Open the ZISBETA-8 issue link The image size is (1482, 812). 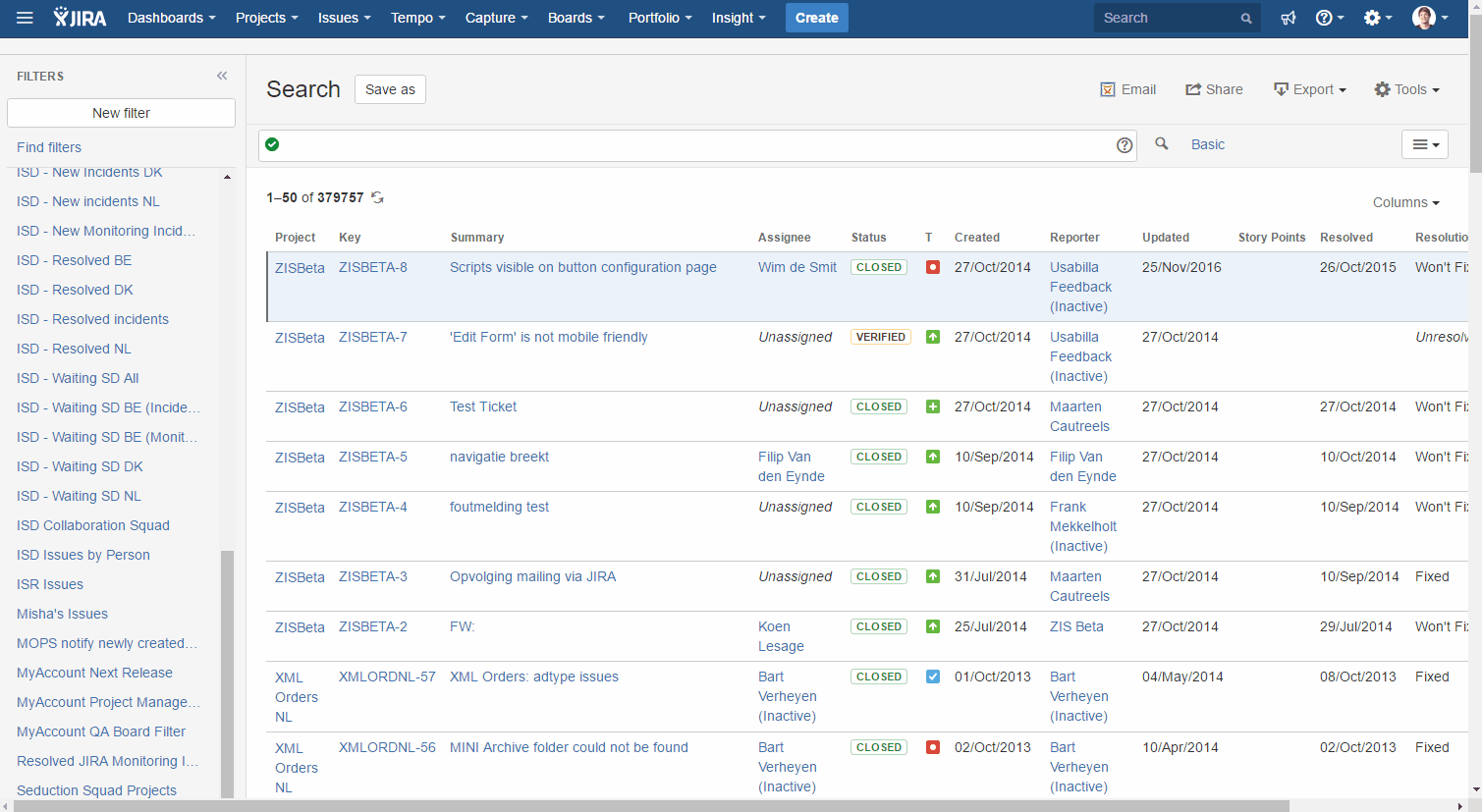[372, 267]
